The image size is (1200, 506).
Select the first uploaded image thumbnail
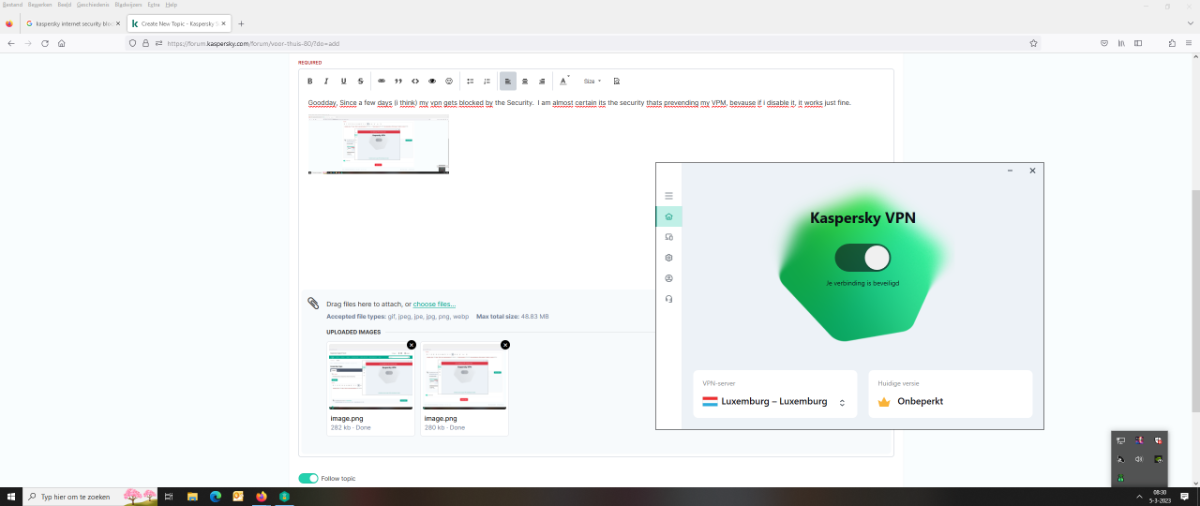click(370, 377)
